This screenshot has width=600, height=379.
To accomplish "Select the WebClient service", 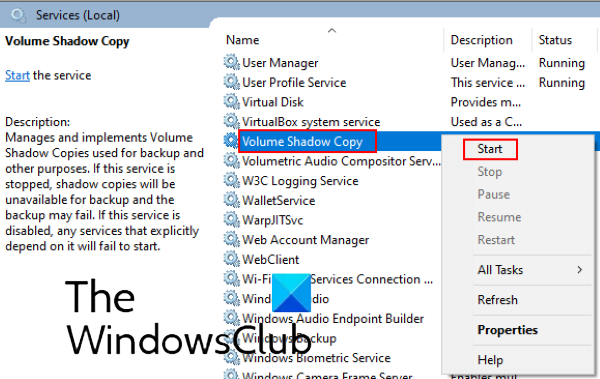I will 271,260.
